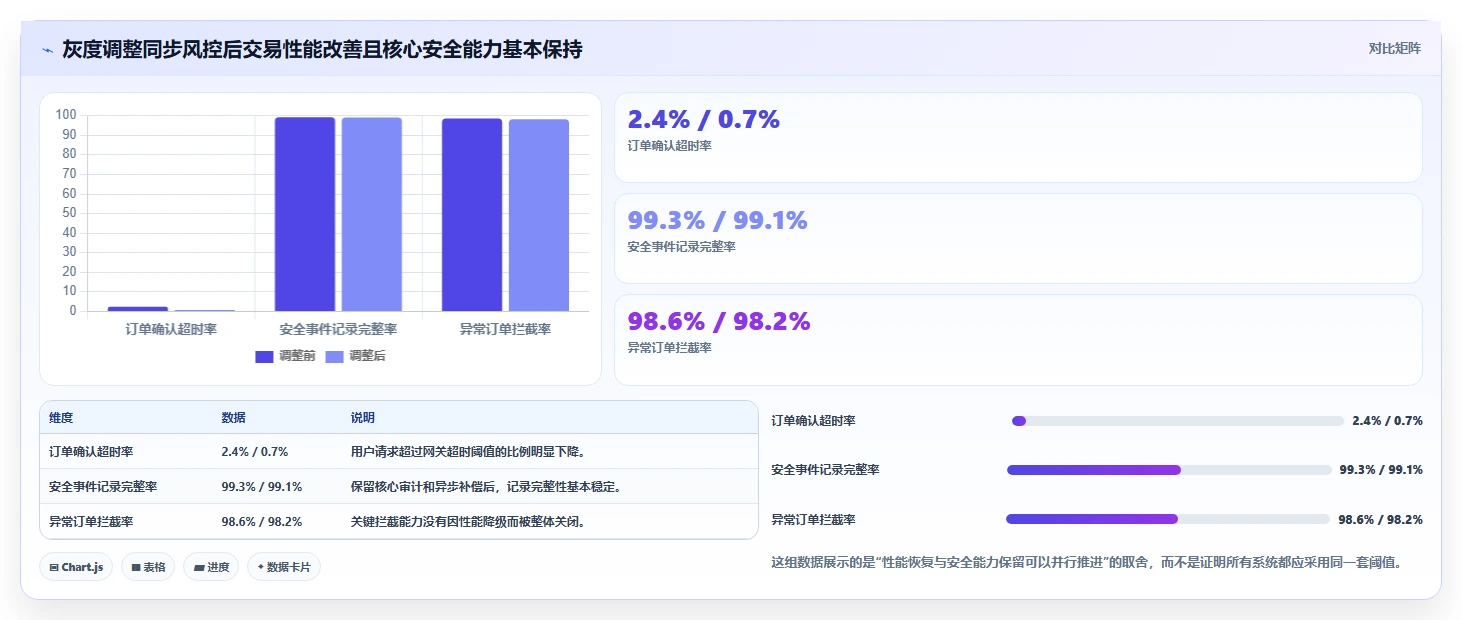Click the '2.4% / 0.7%' progress value

1387,421
